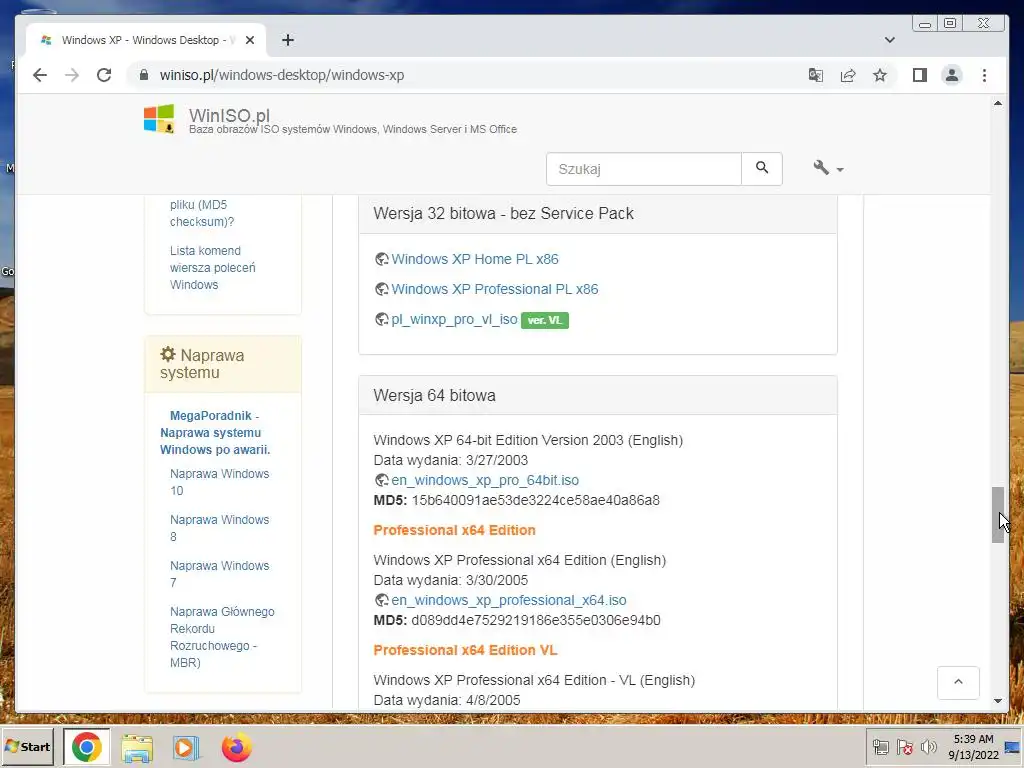This screenshot has height=768, width=1024.
Task: Open WinISO.pl site title link
Action: coord(229,115)
